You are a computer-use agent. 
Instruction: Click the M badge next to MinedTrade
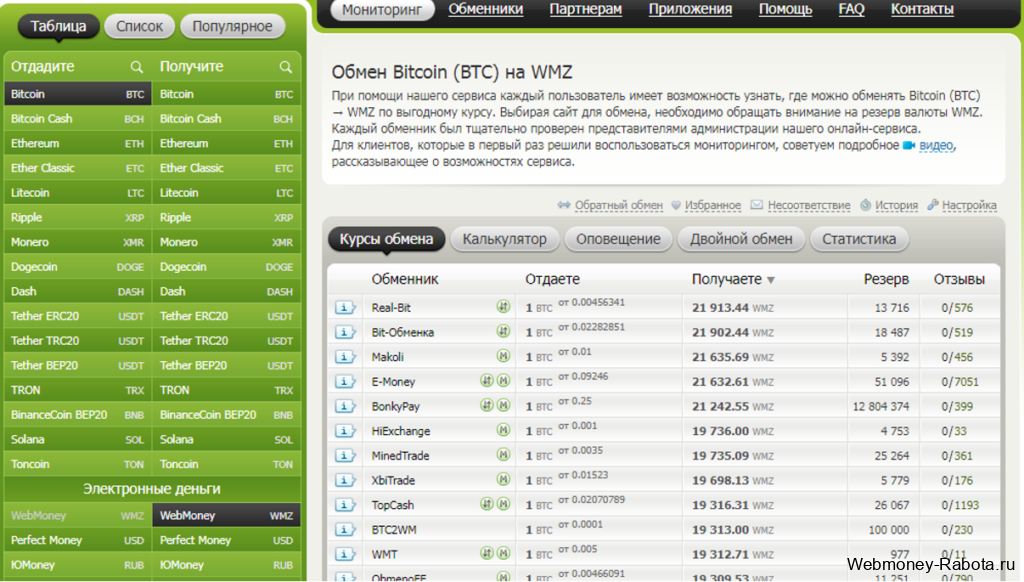click(x=503, y=455)
